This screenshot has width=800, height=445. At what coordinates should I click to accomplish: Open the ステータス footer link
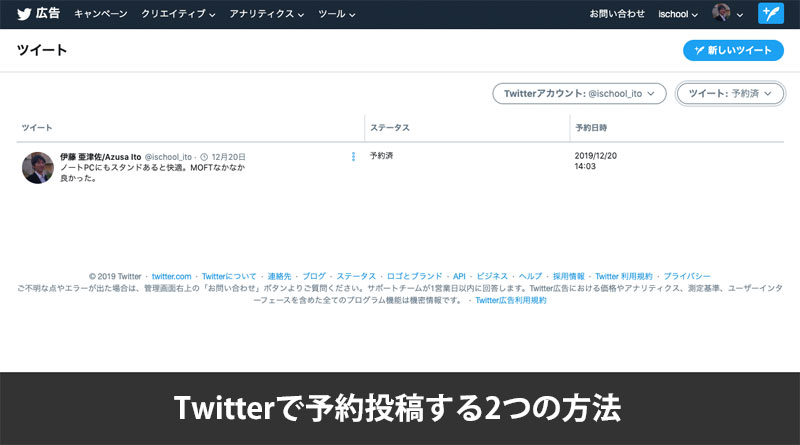356,276
